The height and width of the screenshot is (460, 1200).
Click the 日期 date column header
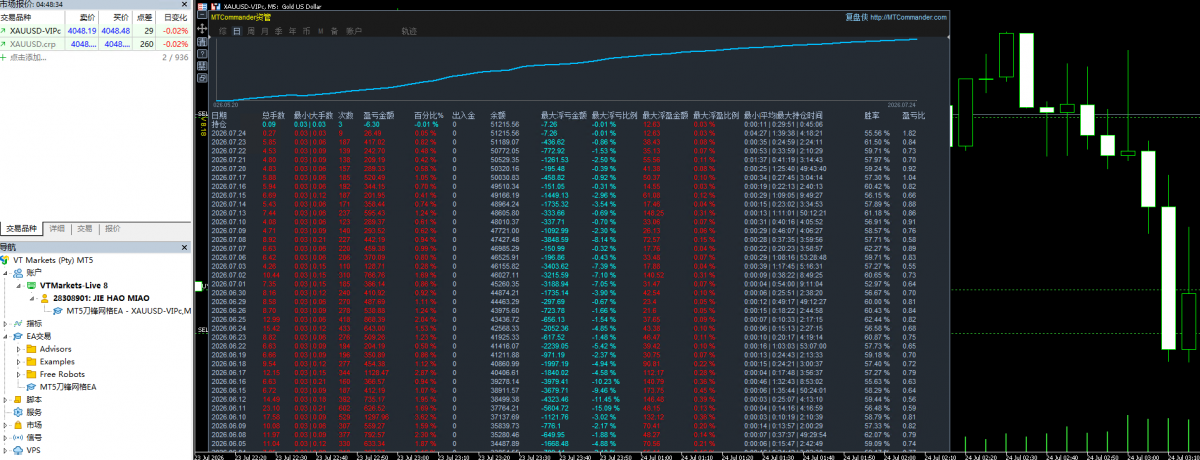coord(219,115)
